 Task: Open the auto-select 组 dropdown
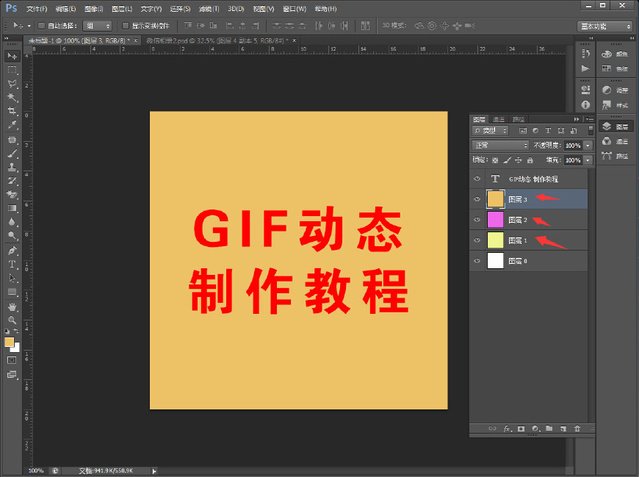97,26
